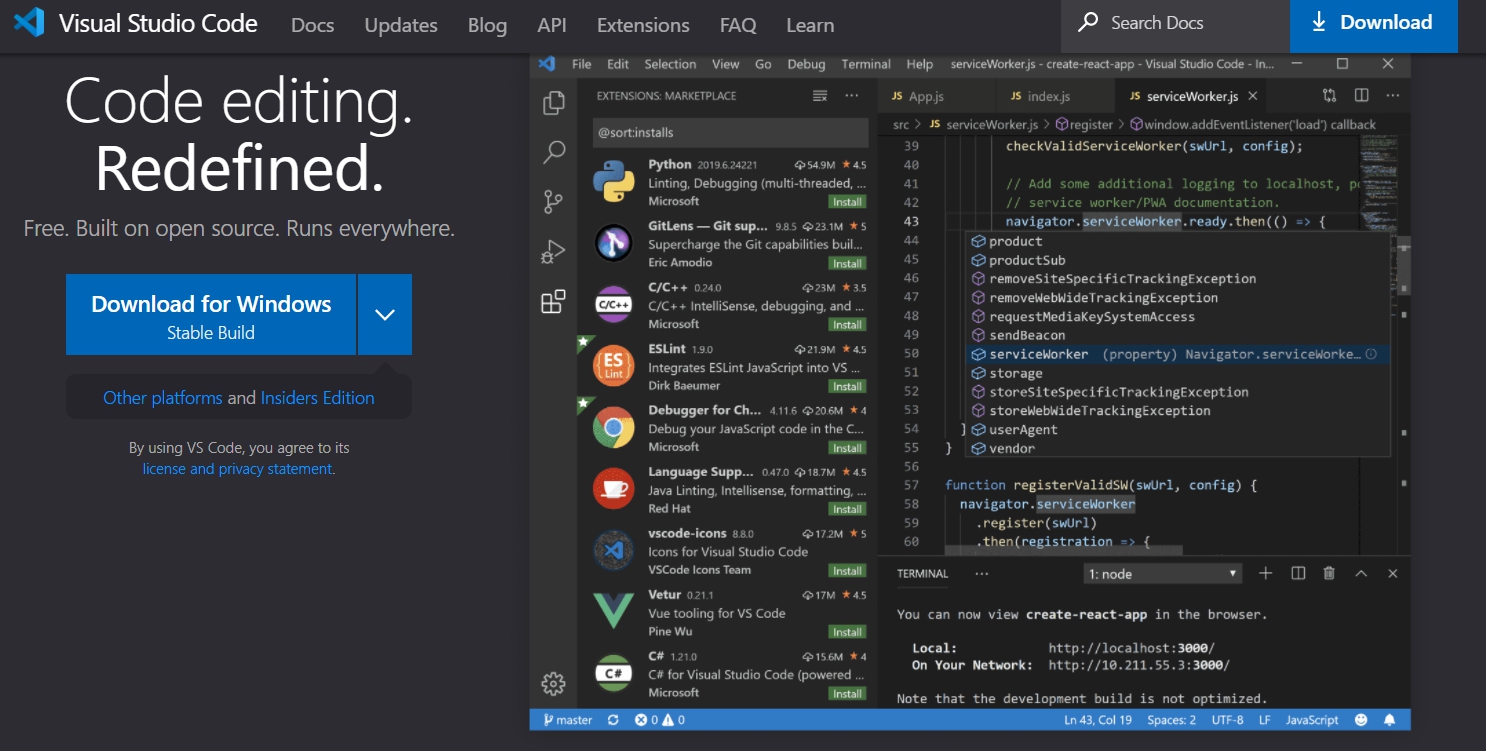1486x751 pixels.
Task: Open license and privacy statement link
Action: pyautogui.click(x=237, y=469)
